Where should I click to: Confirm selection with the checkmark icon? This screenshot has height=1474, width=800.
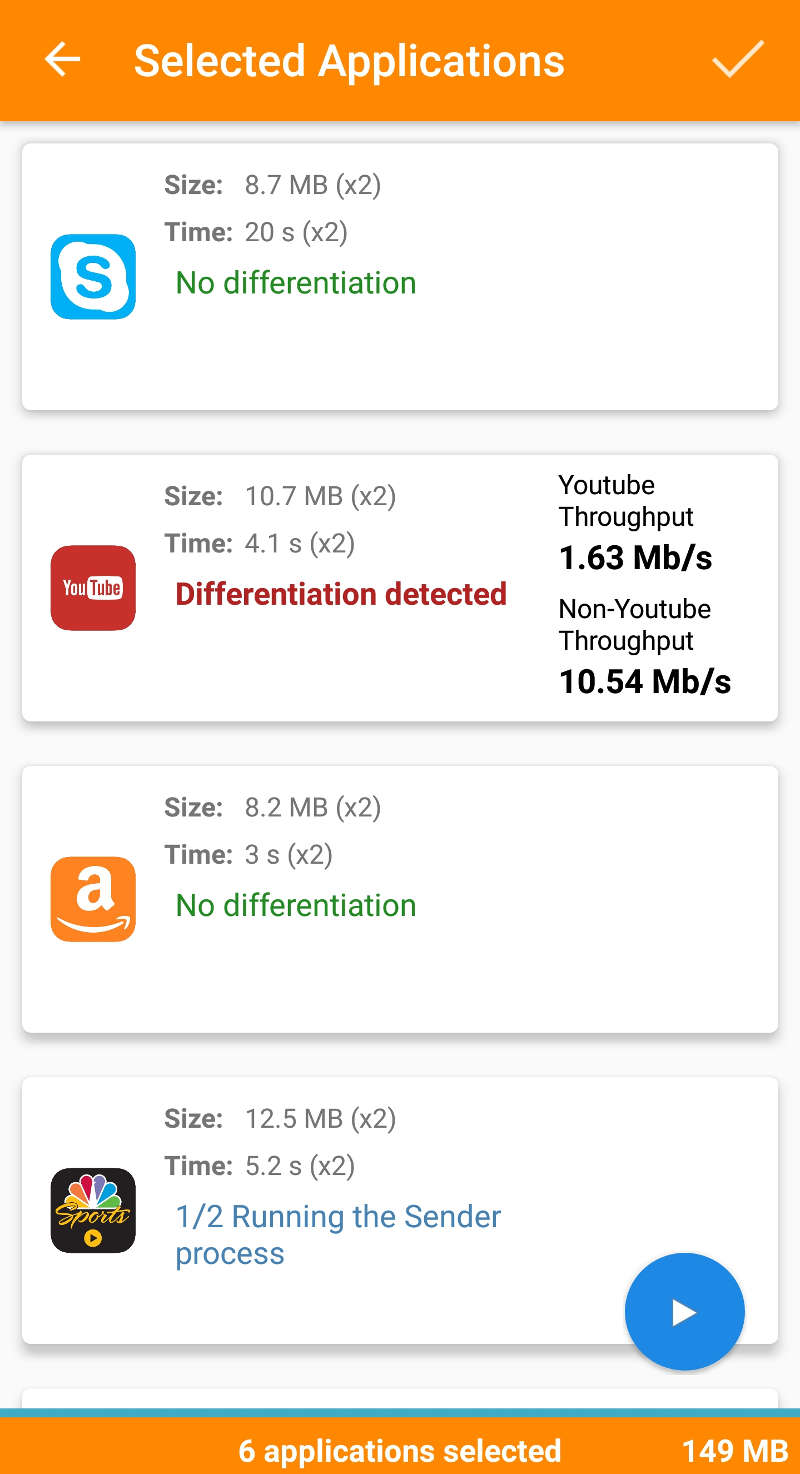coord(738,60)
